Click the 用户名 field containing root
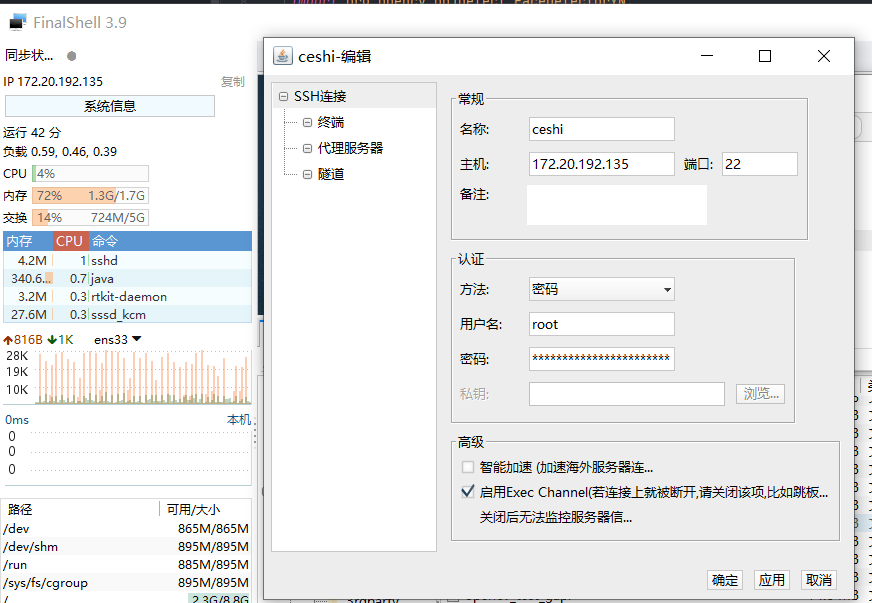 (602, 324)
